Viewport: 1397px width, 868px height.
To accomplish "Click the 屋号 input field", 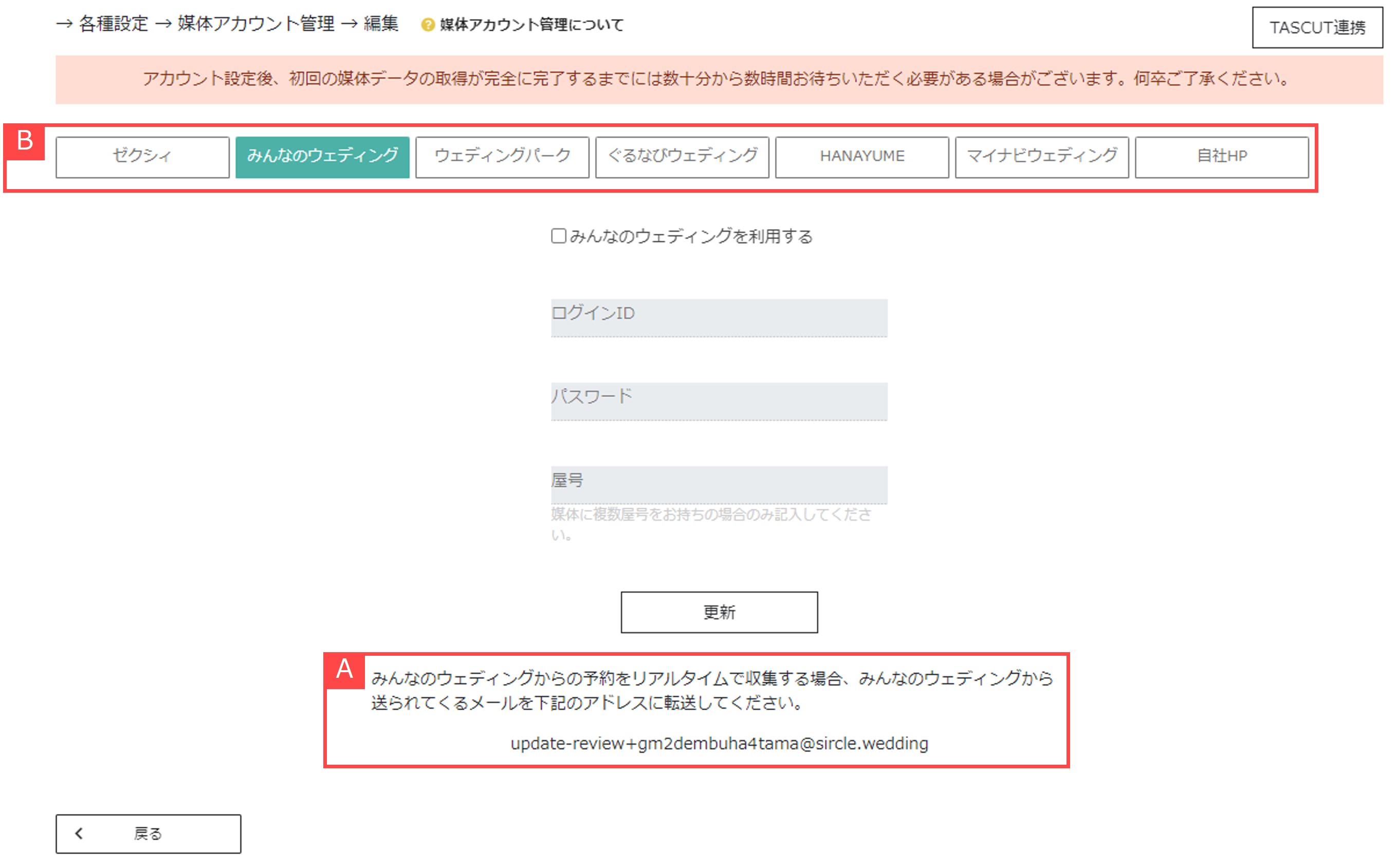I will point(719,484).
